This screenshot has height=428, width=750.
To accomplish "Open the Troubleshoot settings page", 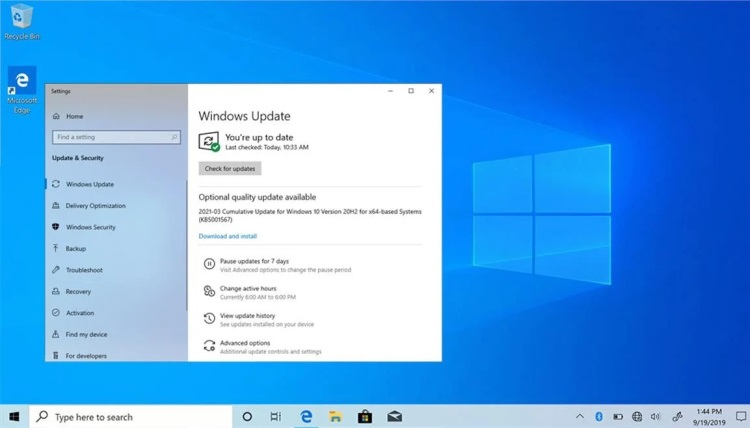I will [84, 270].
